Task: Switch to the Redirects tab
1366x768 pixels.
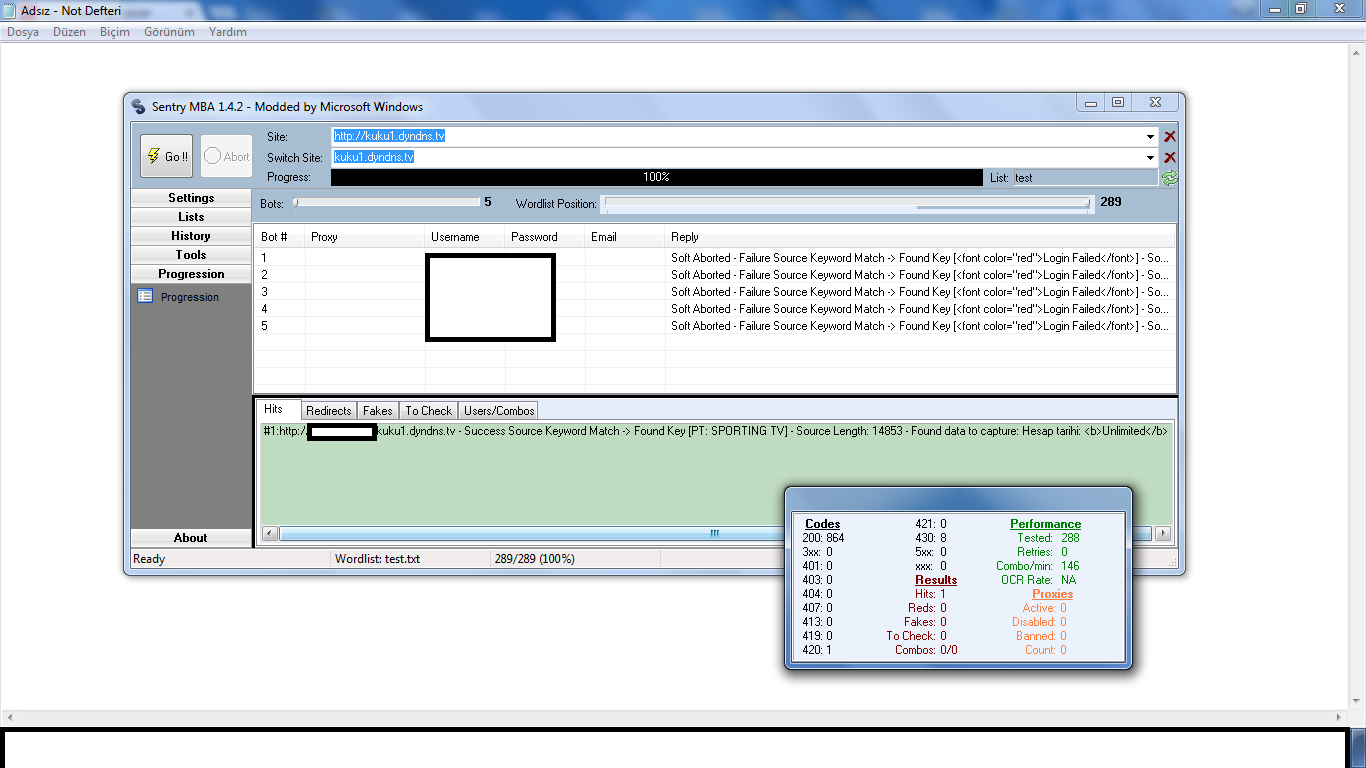Action: [329, 411]
